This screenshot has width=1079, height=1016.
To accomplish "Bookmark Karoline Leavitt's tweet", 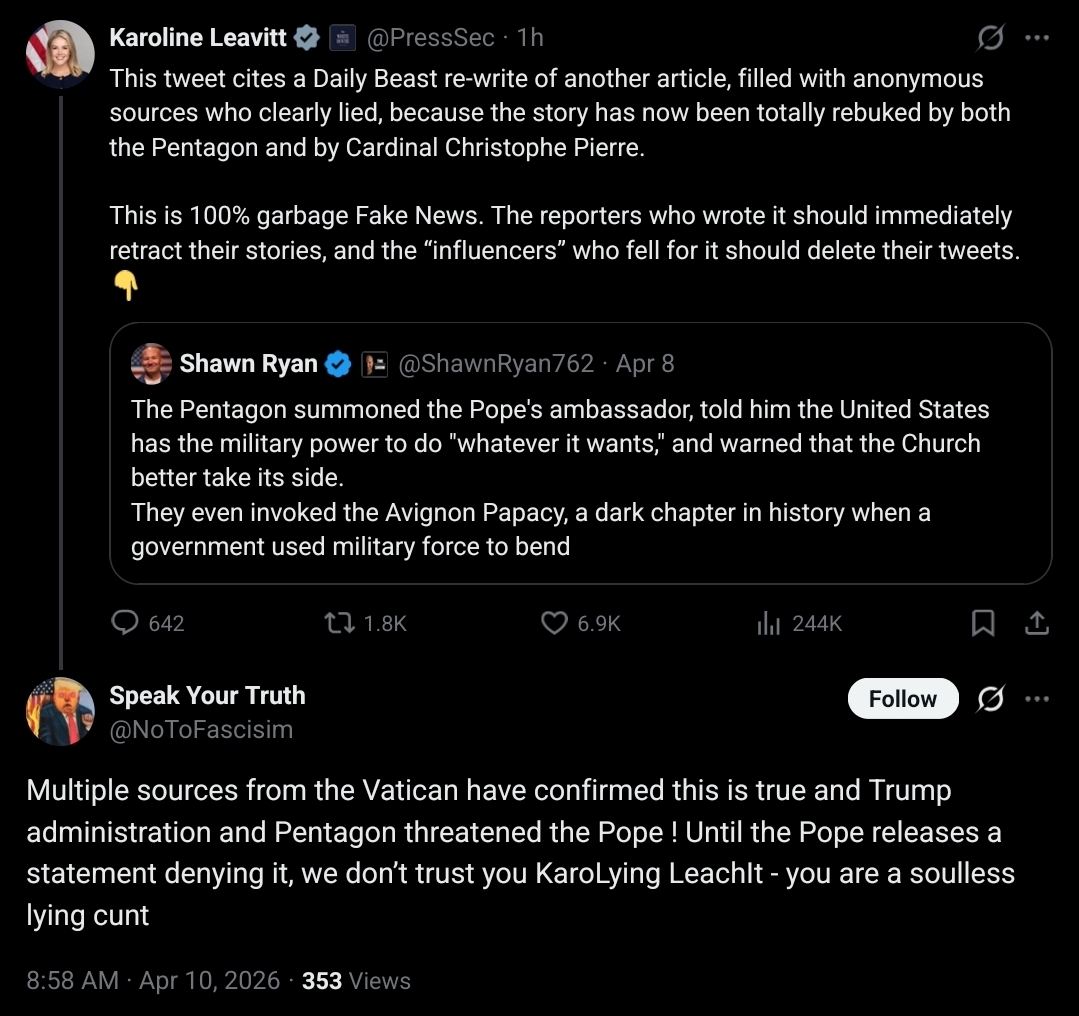I will click(983, 623).
